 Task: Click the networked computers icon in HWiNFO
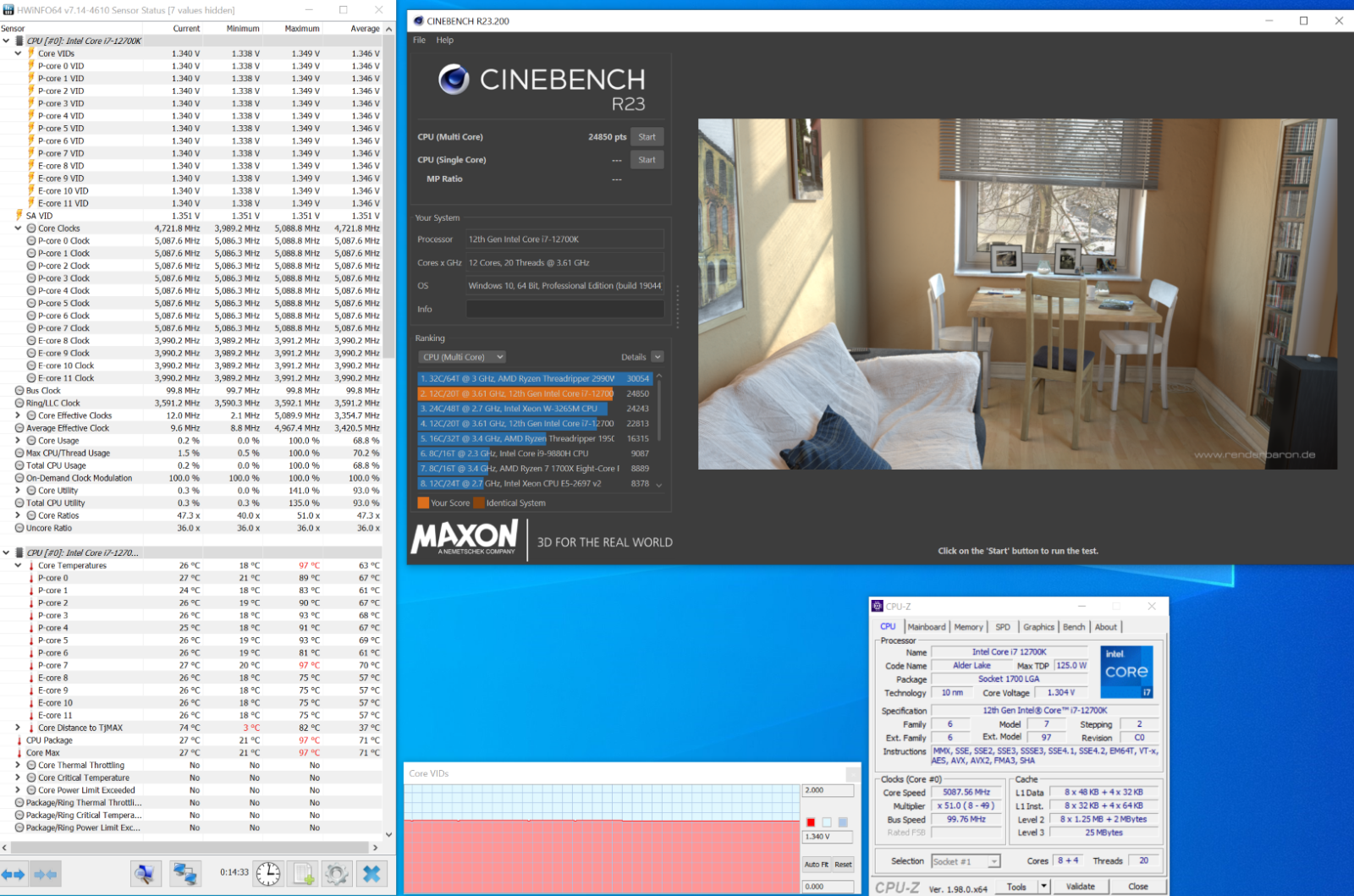[x=184, y=874]
